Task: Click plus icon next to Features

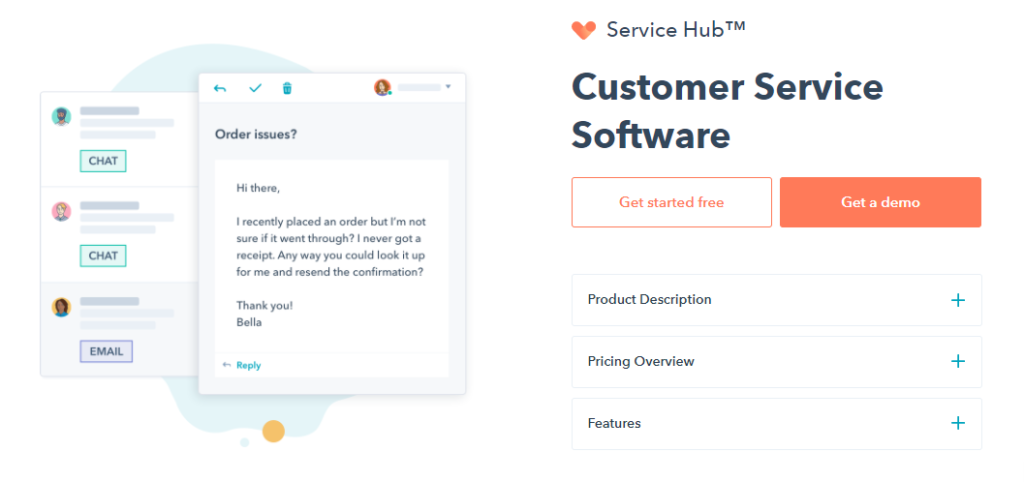Action: pyautogui.click(x=957, y=423)
